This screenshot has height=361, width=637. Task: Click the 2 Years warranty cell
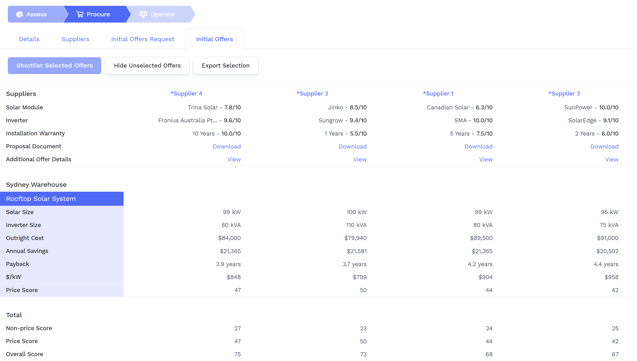(597, 133)
